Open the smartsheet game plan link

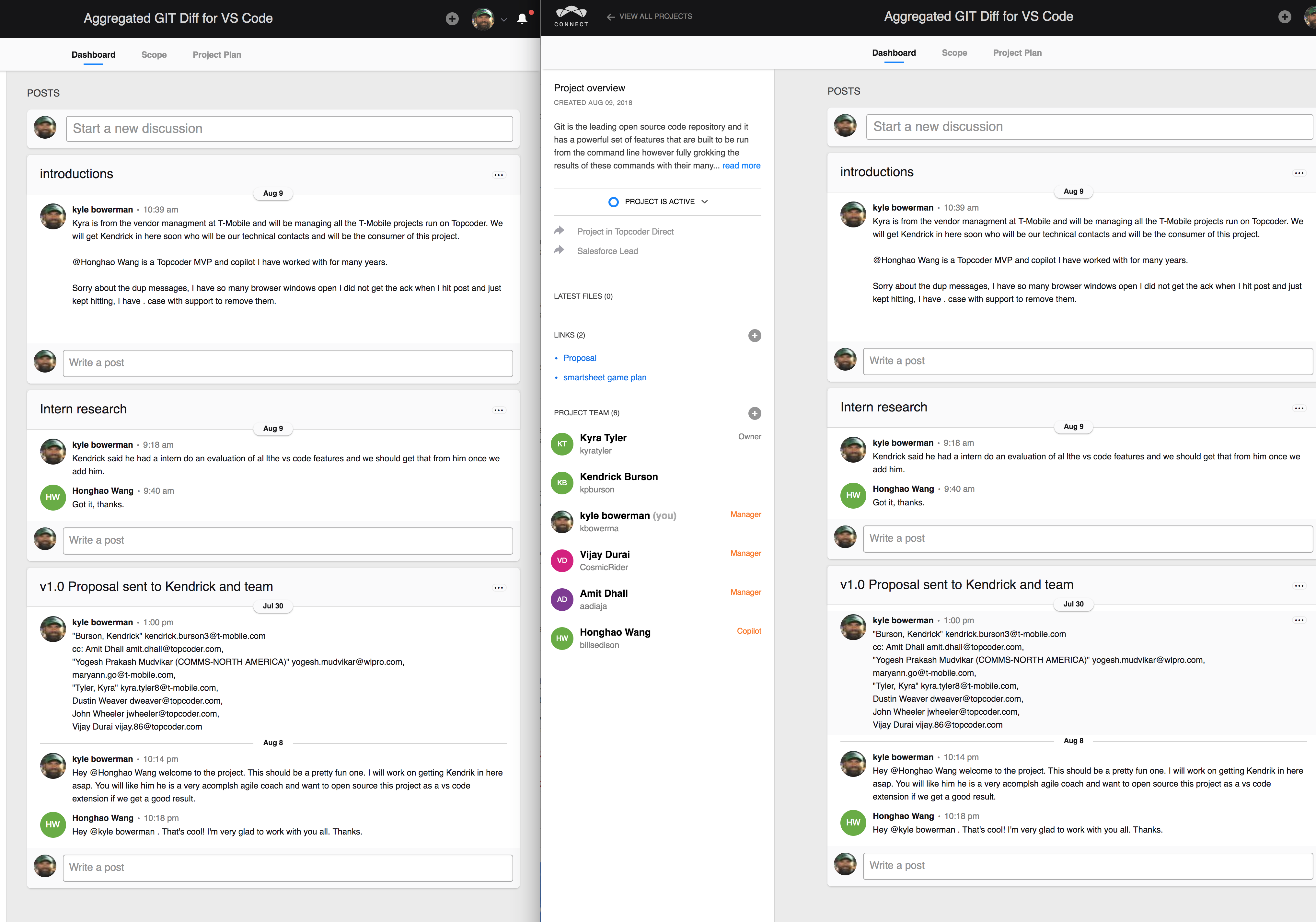click(x=605, y=378)
